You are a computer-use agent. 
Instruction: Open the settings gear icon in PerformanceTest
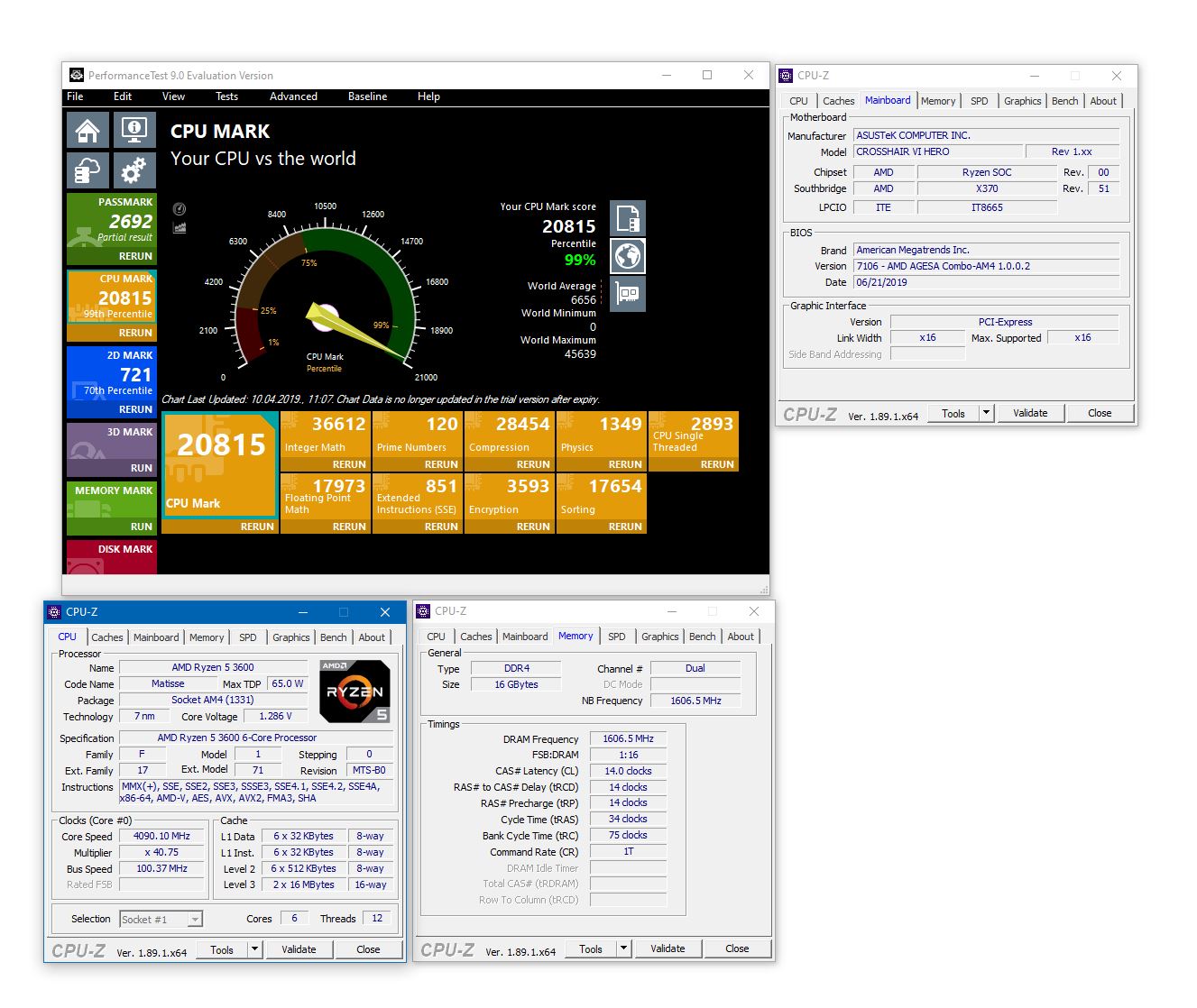pyautogui.click(x=134, y=170)
